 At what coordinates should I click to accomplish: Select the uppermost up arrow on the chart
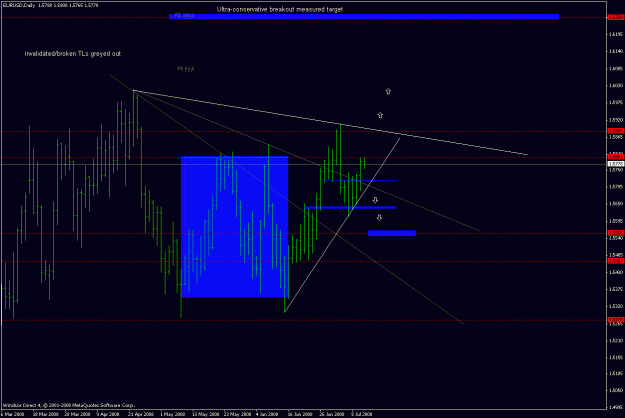(x=388, y=91)
